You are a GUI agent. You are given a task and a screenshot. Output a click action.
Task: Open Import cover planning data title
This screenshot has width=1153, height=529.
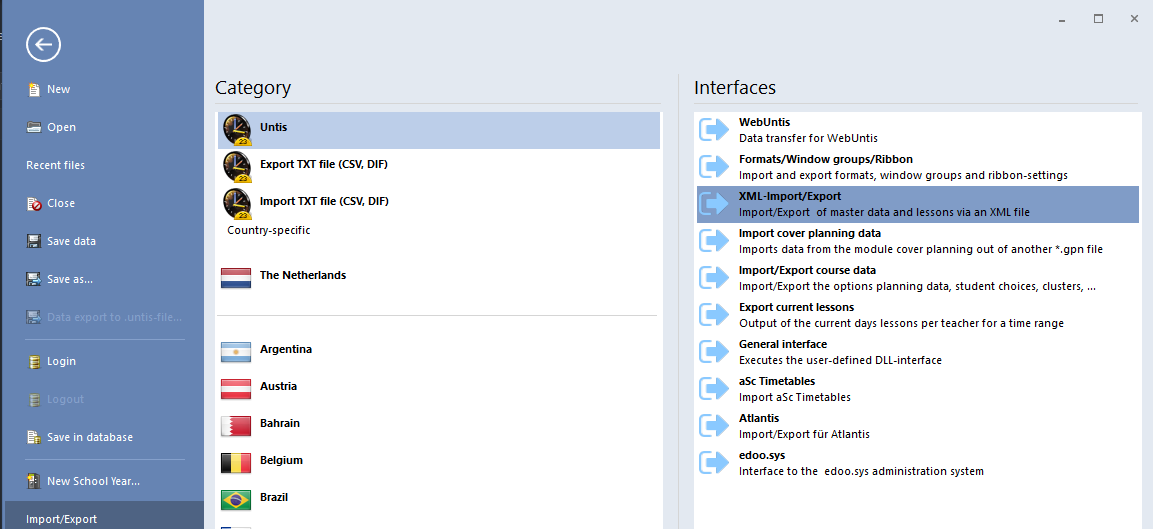click(x=810, y=233)
